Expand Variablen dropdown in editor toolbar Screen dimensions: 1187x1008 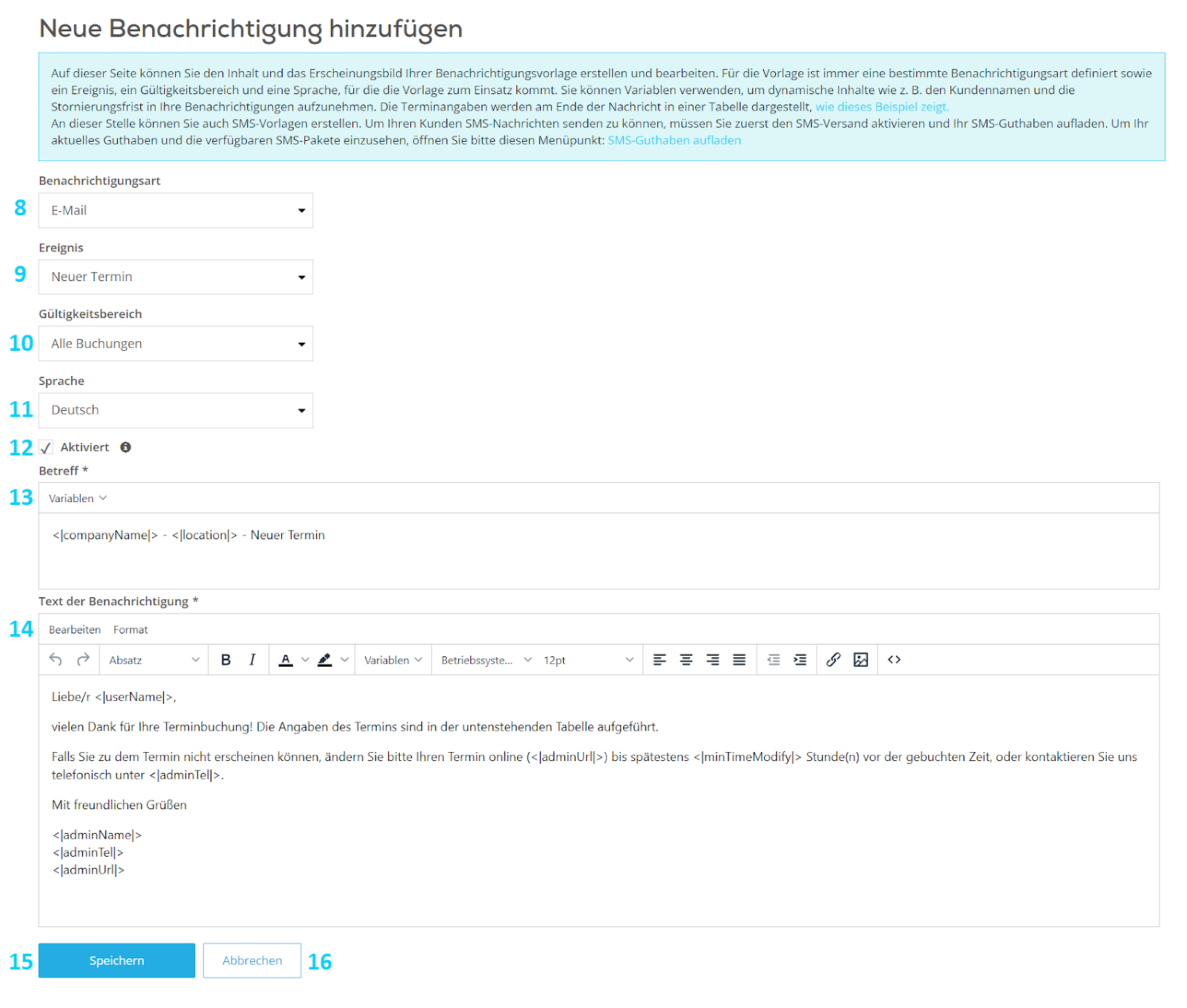coord(393,659)
